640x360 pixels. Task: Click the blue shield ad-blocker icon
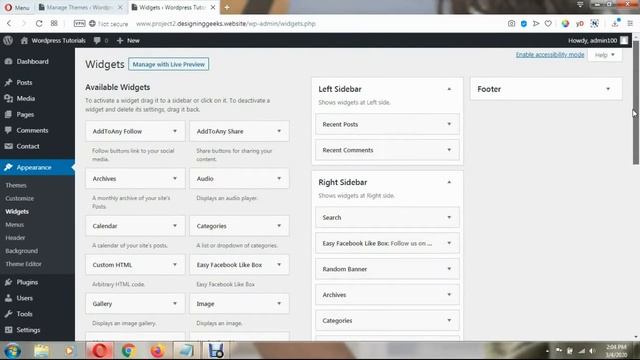(524, 24)
